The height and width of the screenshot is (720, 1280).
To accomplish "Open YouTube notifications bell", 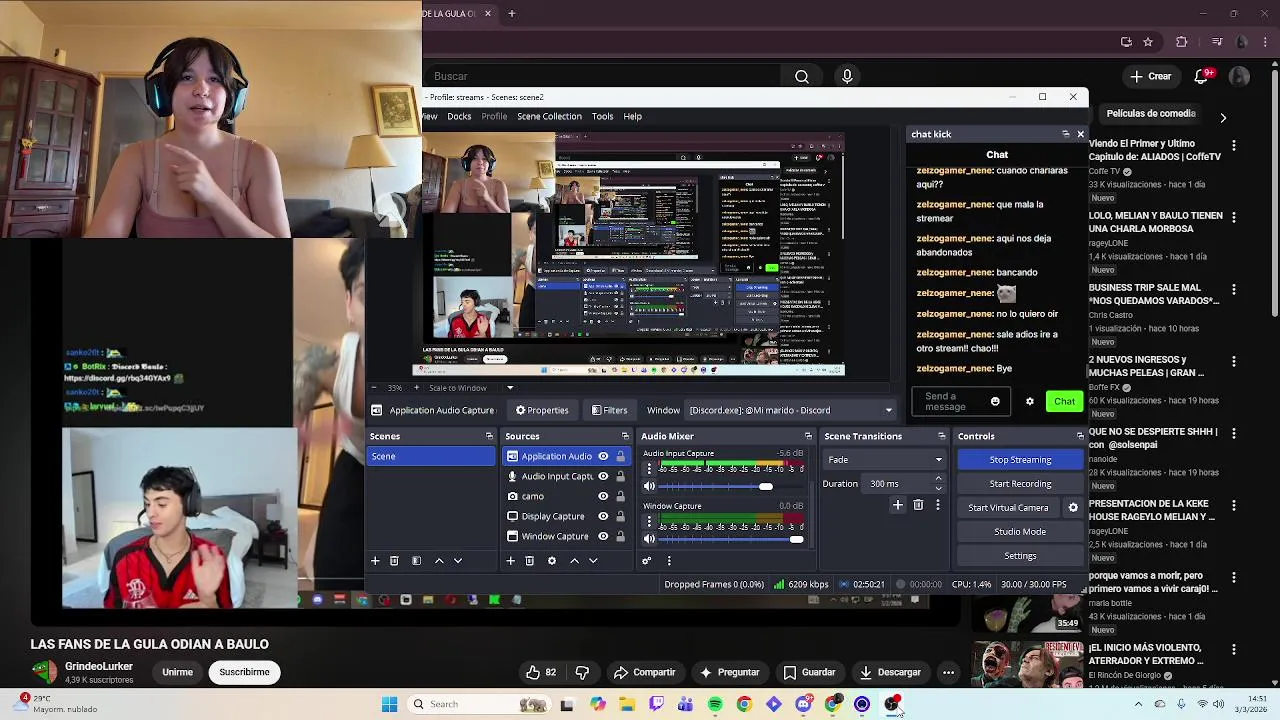I will (x=1203, y=76).
